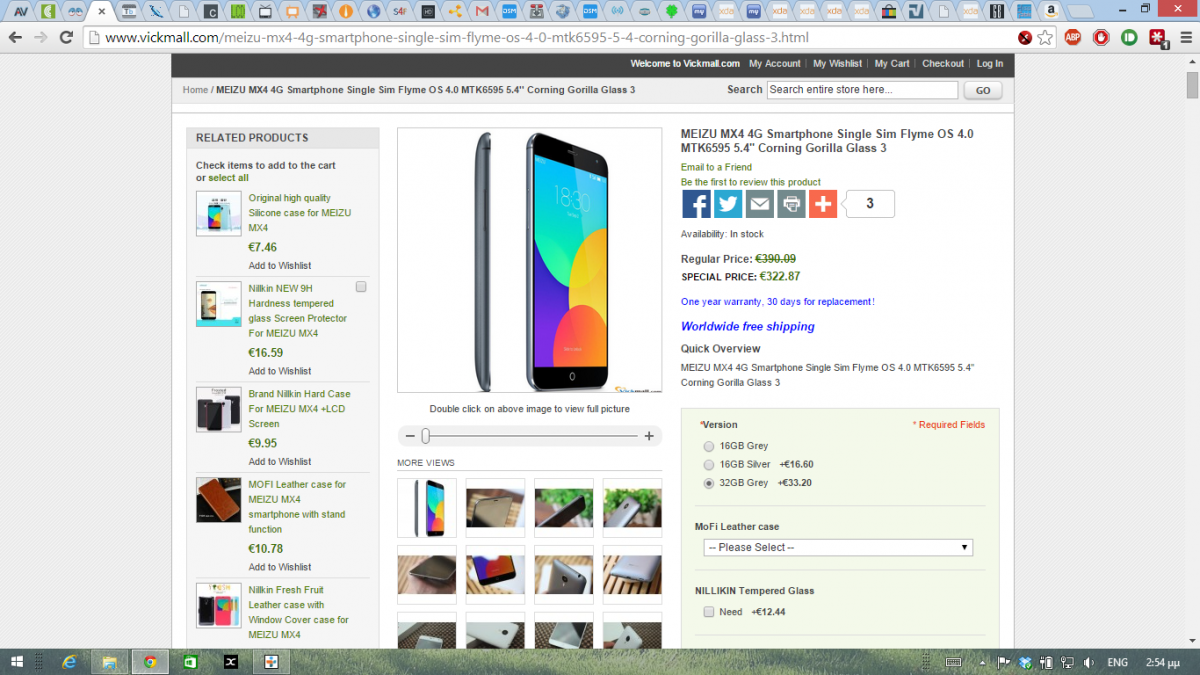Switch to Chrome in the taskbar
Image resolution: width=1200 pixels, height=675 pixels.
150,662
